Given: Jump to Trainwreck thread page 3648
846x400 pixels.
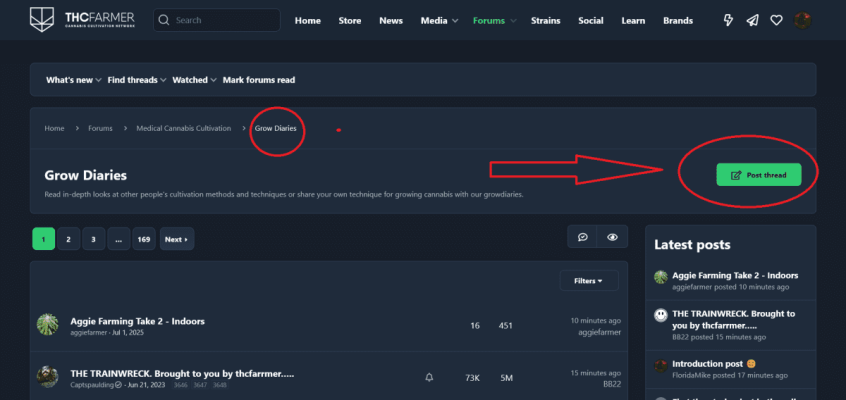Looking at the screenshot, I should point(220,385).
